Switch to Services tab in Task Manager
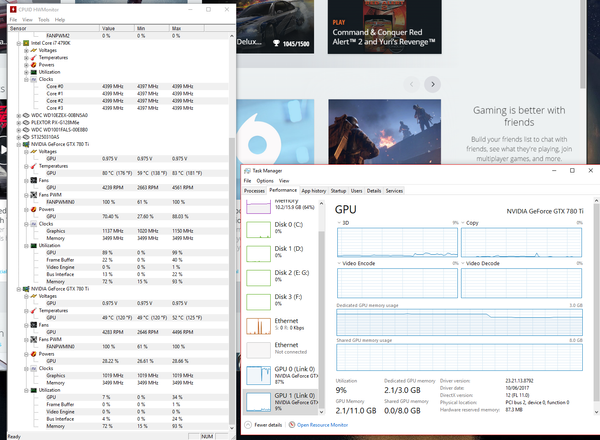The height and width of the screenshot is (440, 600). click(394, 191)
